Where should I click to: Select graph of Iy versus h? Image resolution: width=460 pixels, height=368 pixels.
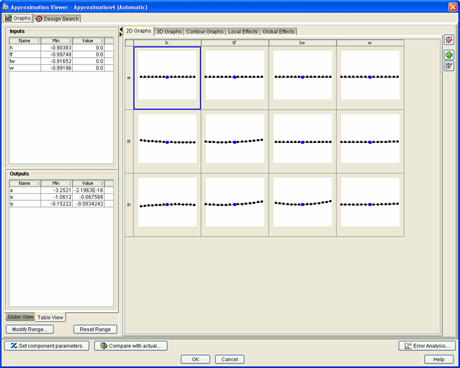[167, 205]
